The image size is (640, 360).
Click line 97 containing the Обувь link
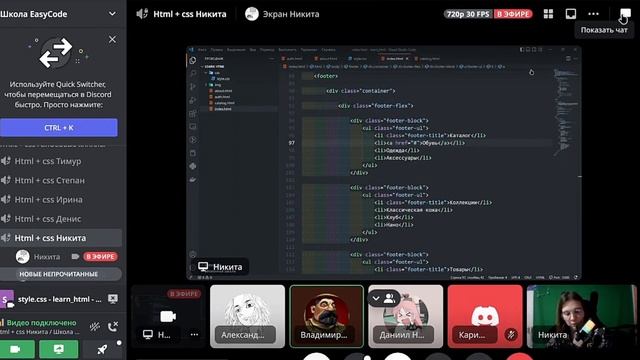[419, 143]
